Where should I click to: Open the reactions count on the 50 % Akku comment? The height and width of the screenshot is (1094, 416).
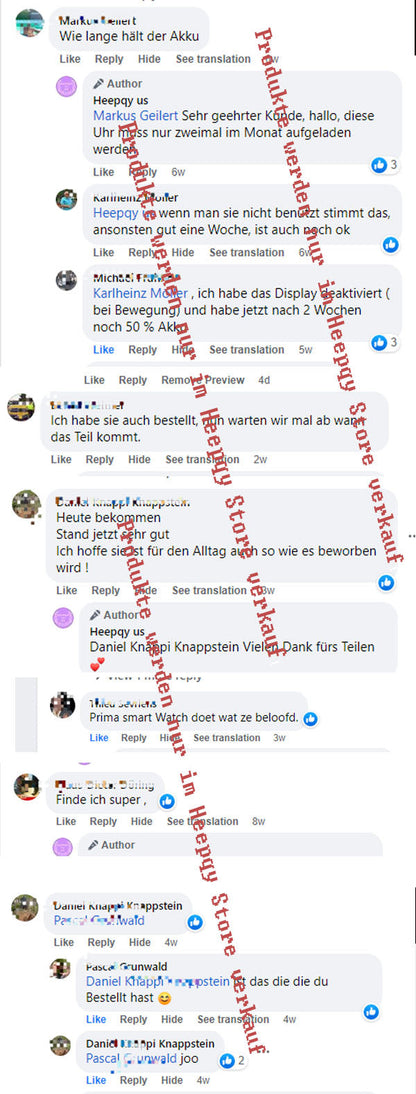coord(385,342)
